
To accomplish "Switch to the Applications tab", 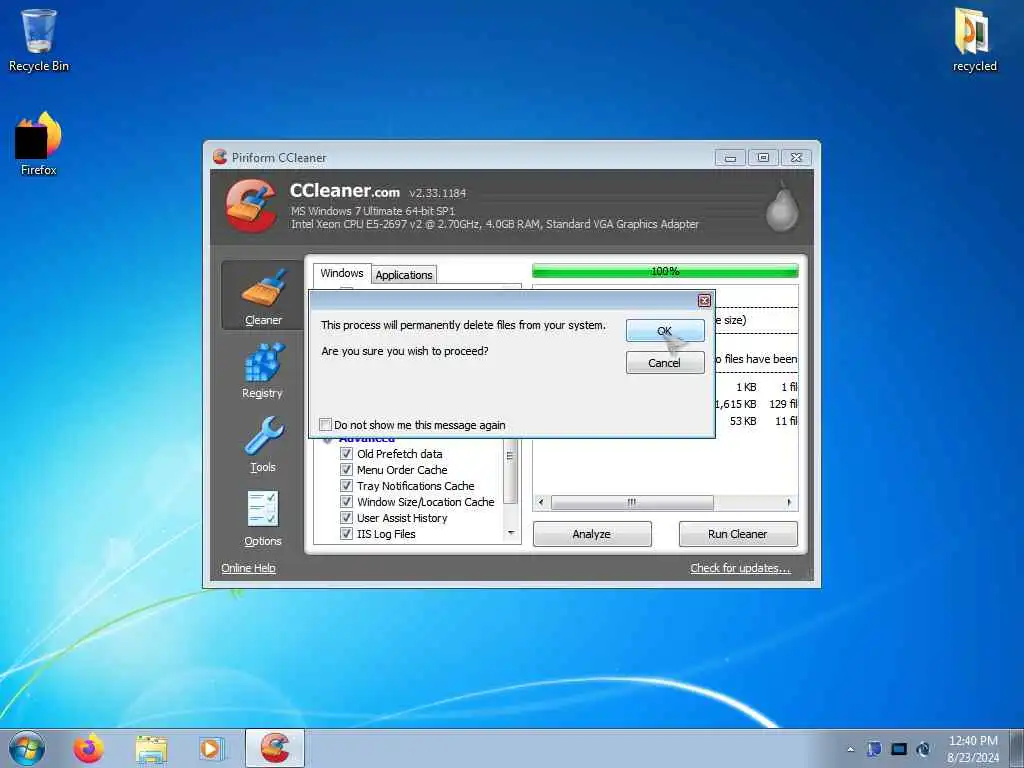I will pyautogui.click(x=404, y=275).
